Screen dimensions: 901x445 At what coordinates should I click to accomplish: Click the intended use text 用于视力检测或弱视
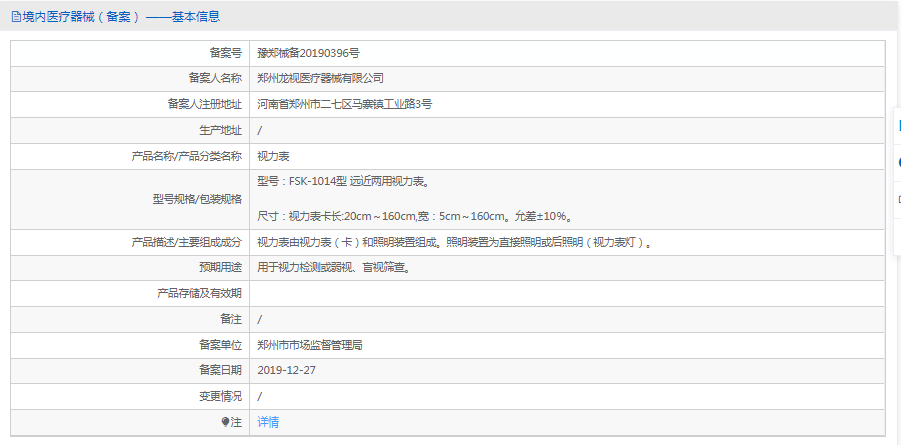point(333,268)
